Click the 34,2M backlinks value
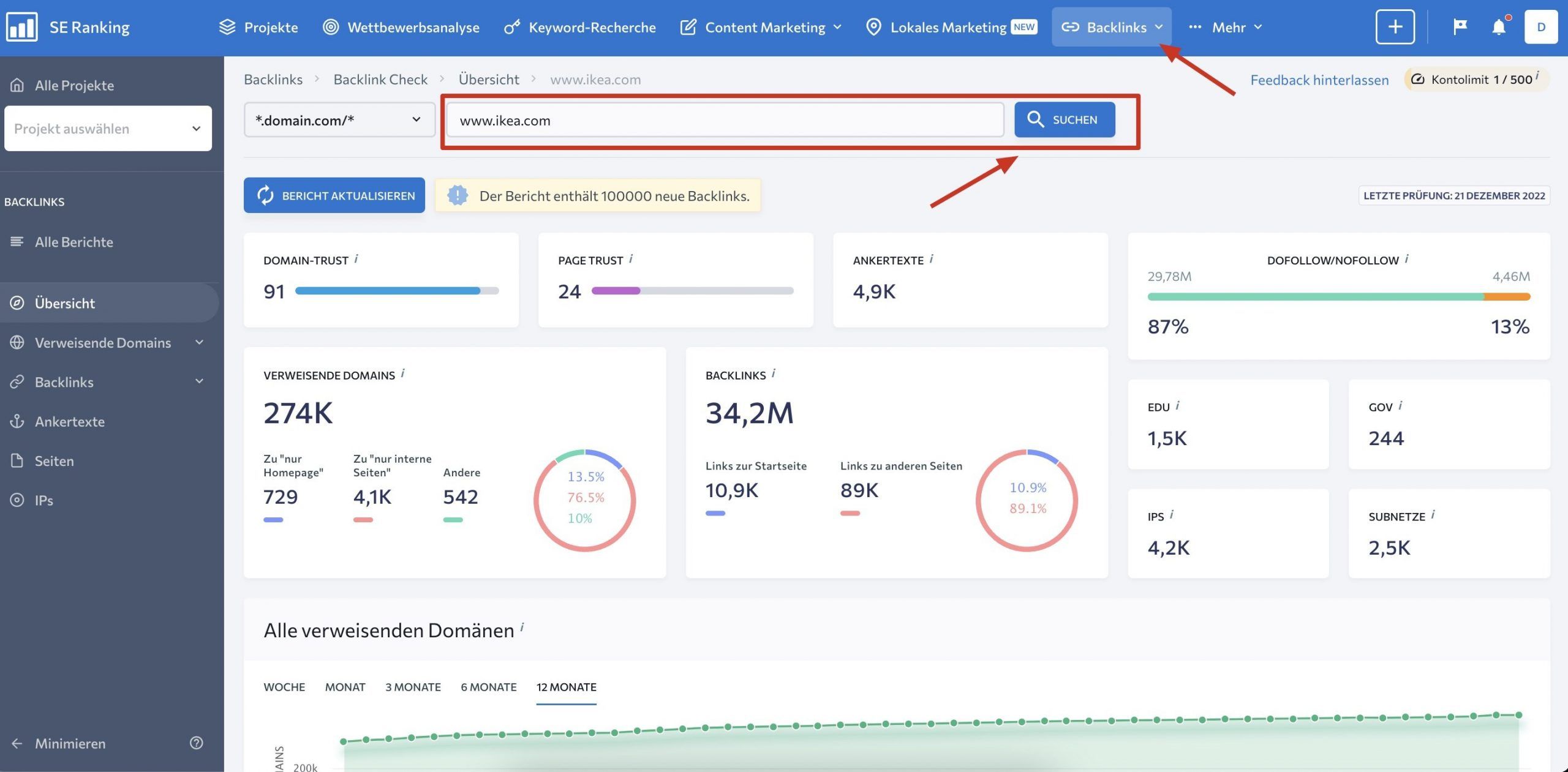This screenshot has width=1568, height=772. pyautogui.click(x=749, y=413)
